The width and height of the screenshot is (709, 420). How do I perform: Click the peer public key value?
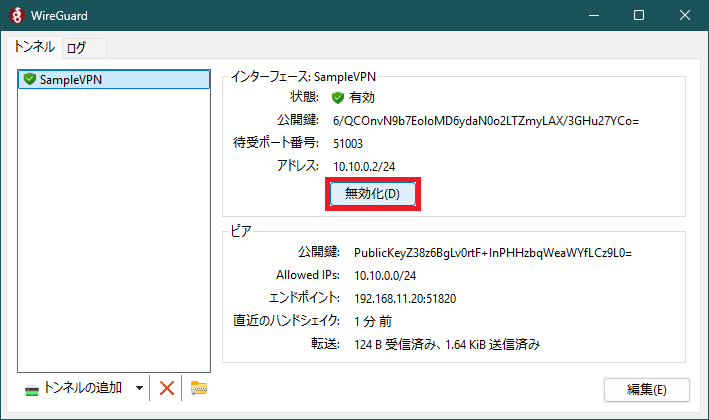pyautogui.click(x=493, y=253)
